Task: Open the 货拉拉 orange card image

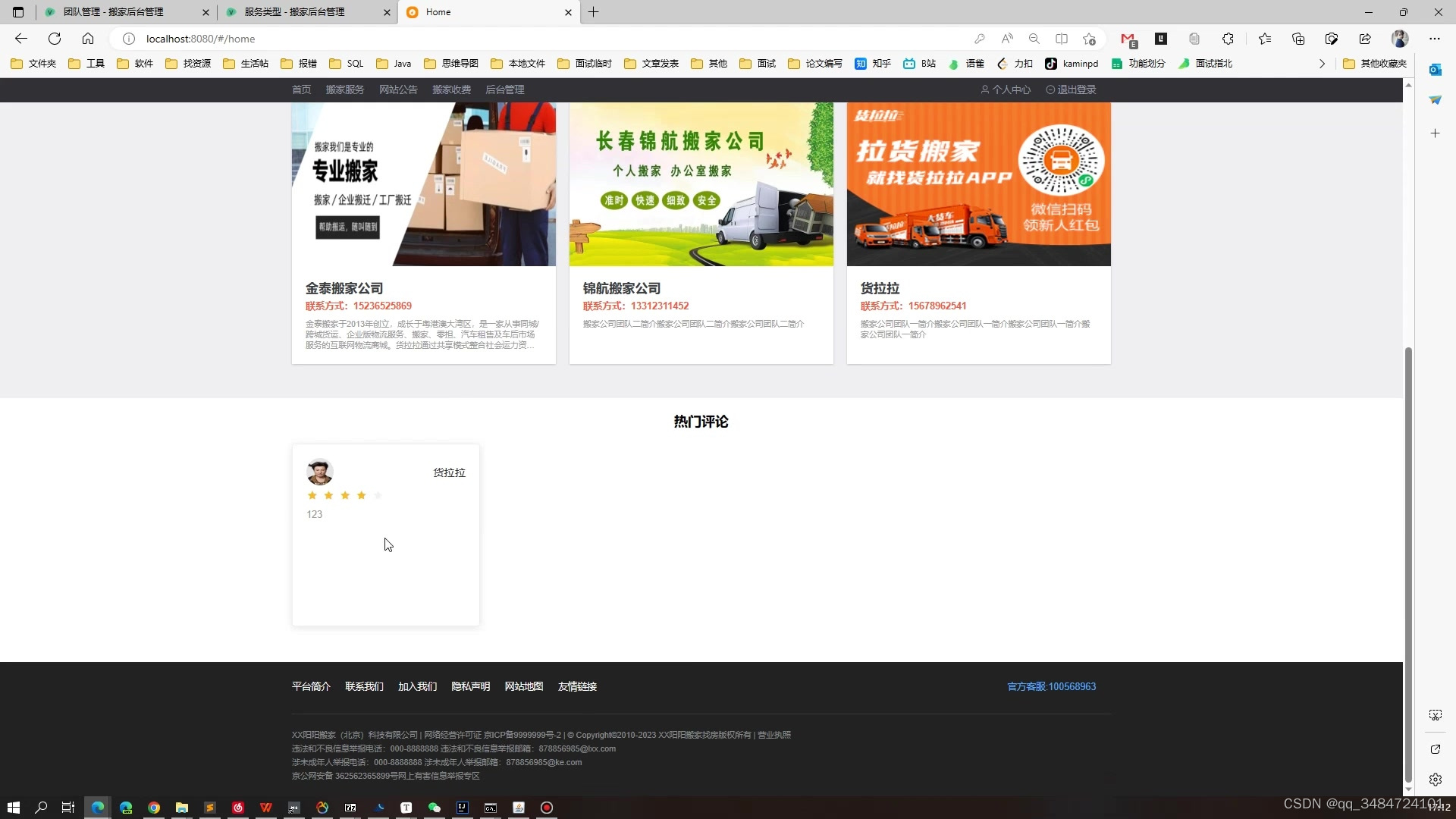Action: pos(979,184)
